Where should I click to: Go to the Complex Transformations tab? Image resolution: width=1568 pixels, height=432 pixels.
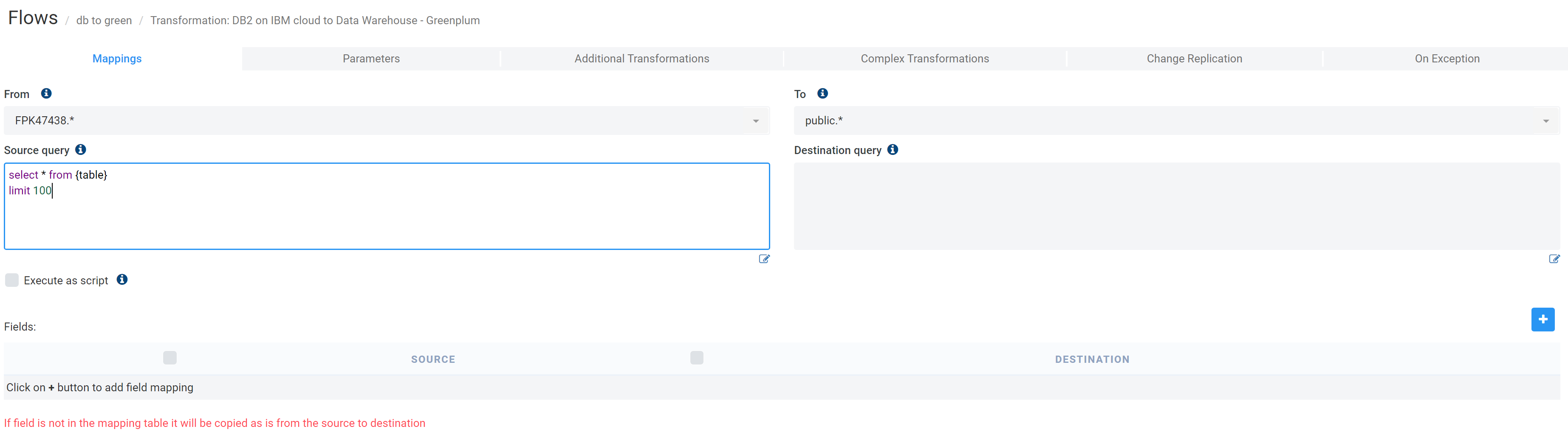924,59
